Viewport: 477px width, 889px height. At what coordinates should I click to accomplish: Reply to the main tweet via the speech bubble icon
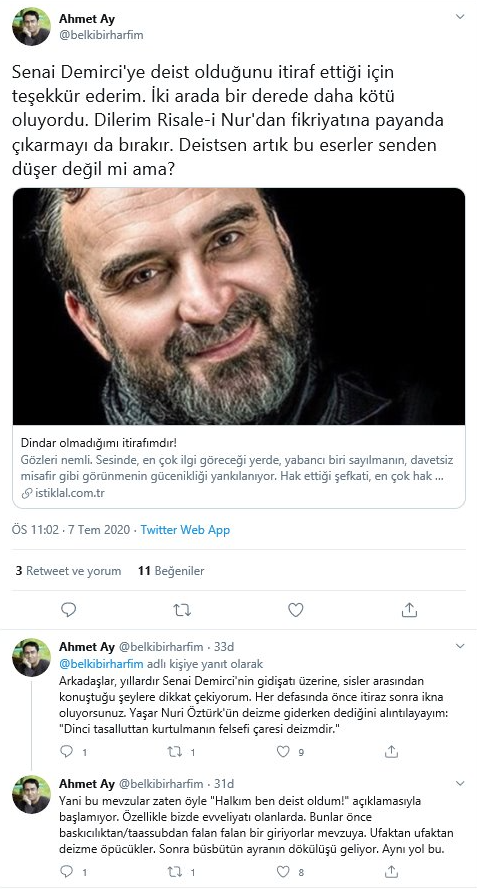tap(69, 609)
